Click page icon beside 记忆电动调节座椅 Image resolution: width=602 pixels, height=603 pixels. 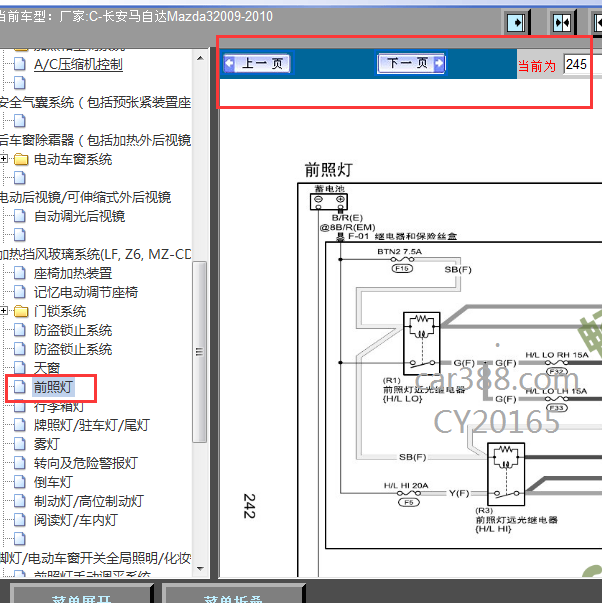coord(20,292)
